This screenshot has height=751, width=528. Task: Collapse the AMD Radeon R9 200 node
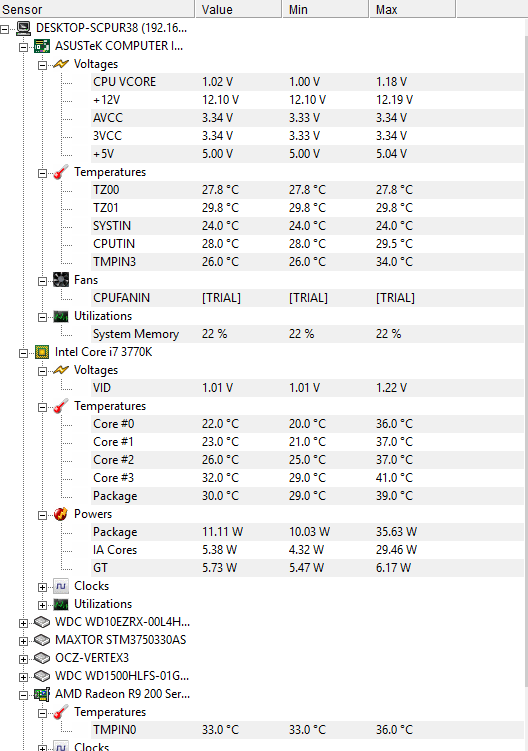coord(23,695)
